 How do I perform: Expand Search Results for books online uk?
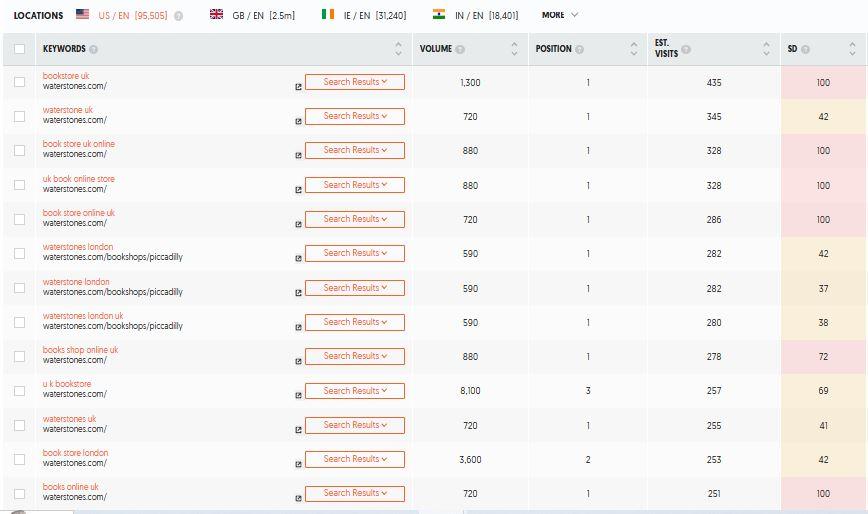pyautogui.click(x=355, y=494)
